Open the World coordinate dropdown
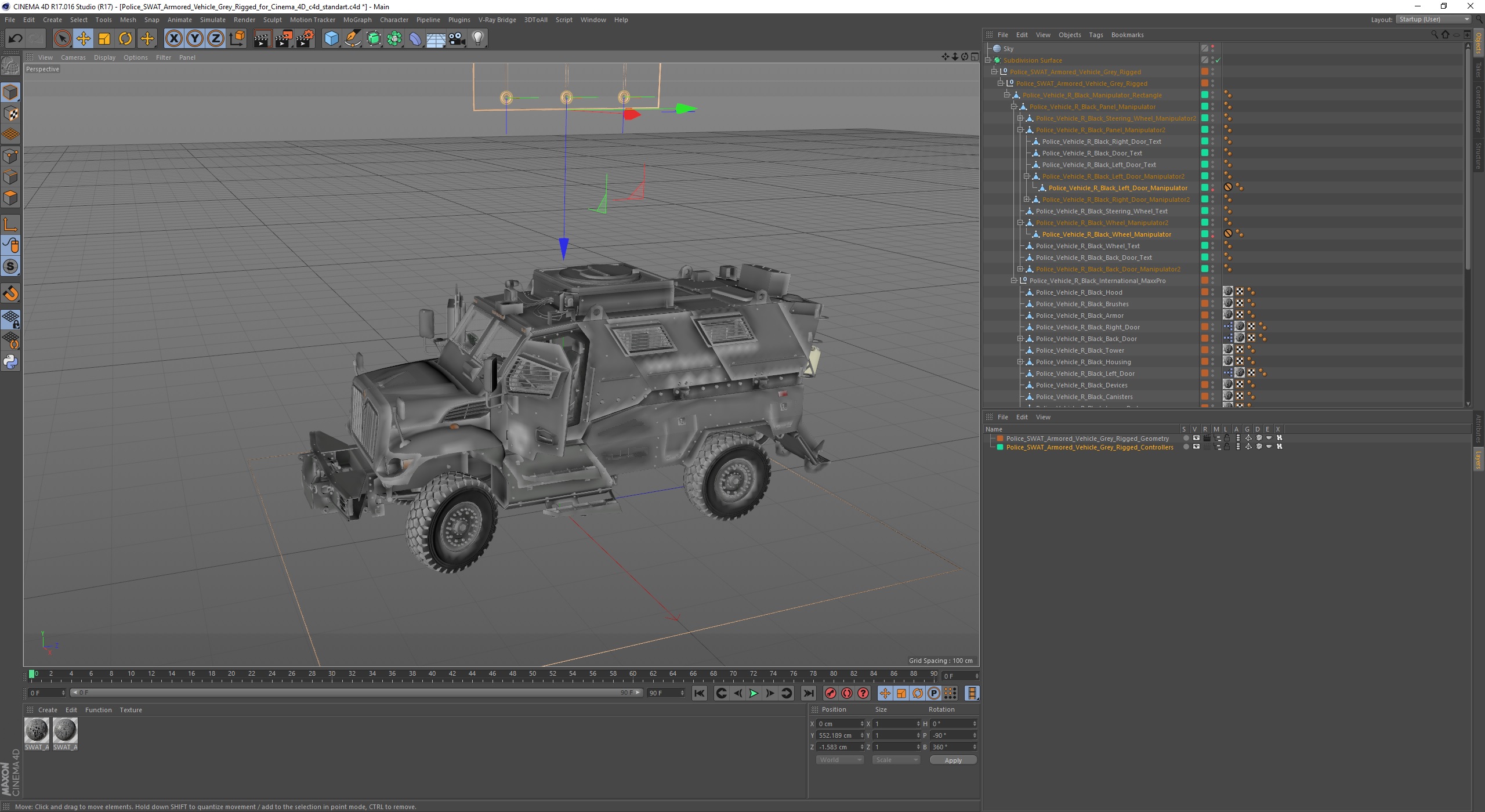Image resolution: width=1485 pixels, height=812 pixels. 839,760
